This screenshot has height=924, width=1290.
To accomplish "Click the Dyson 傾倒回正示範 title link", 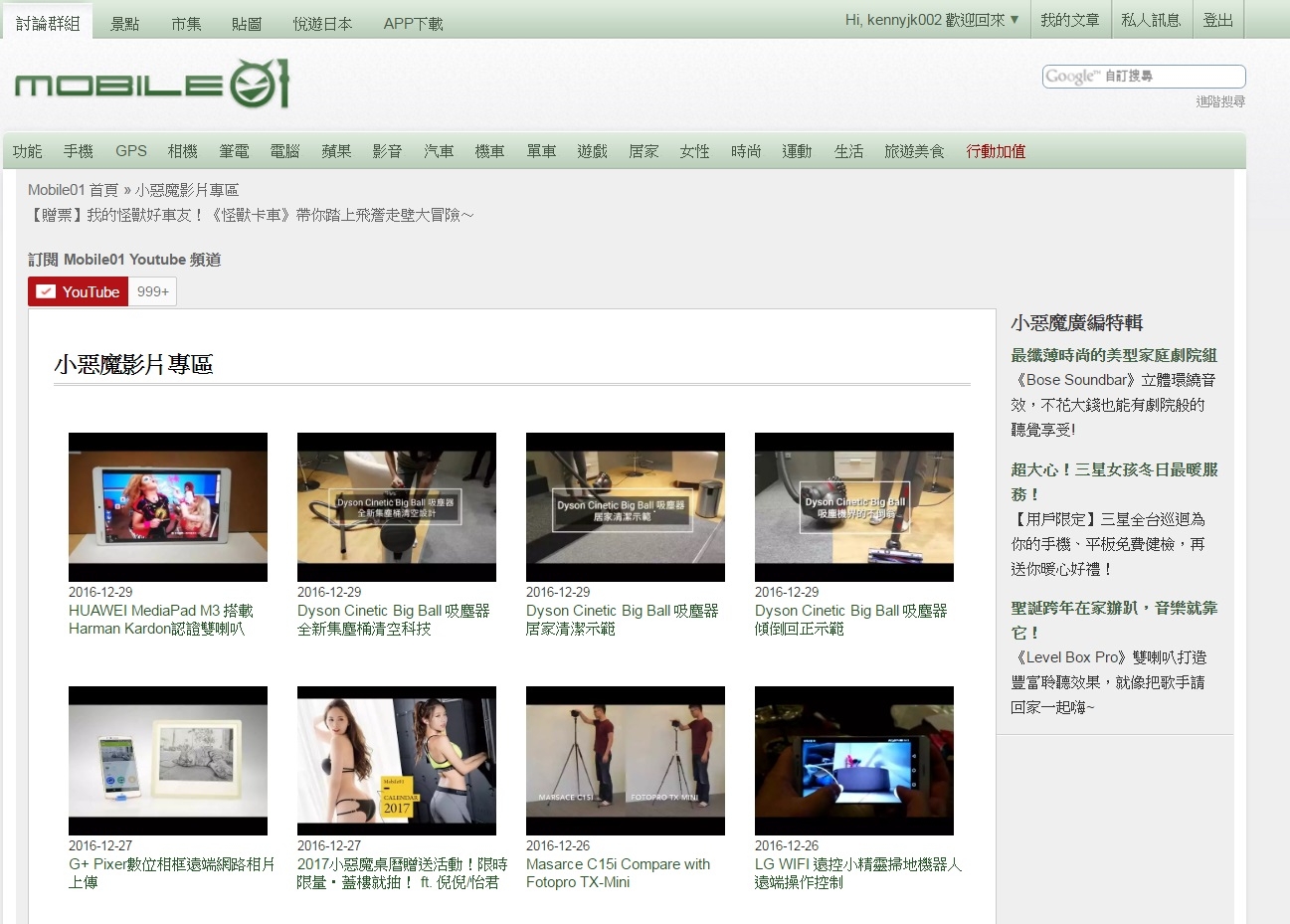I will (851, 620).
